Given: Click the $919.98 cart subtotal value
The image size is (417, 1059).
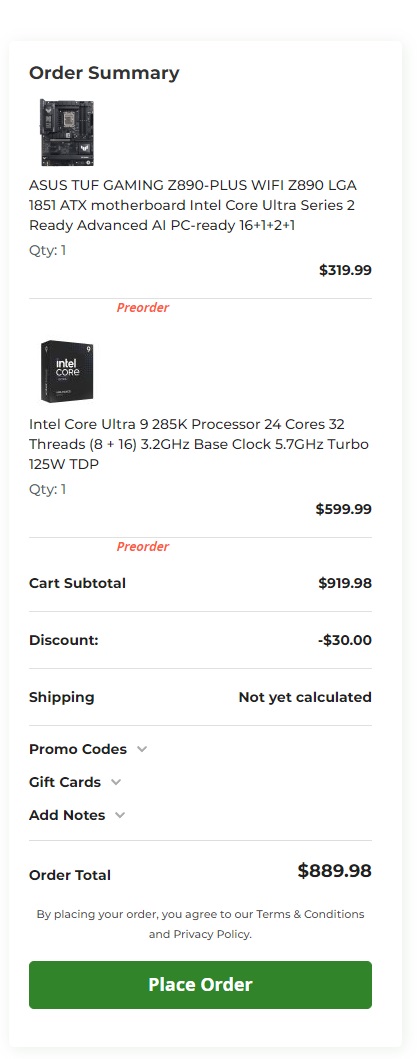Looking at the screenshot, I should coord(345,583).
